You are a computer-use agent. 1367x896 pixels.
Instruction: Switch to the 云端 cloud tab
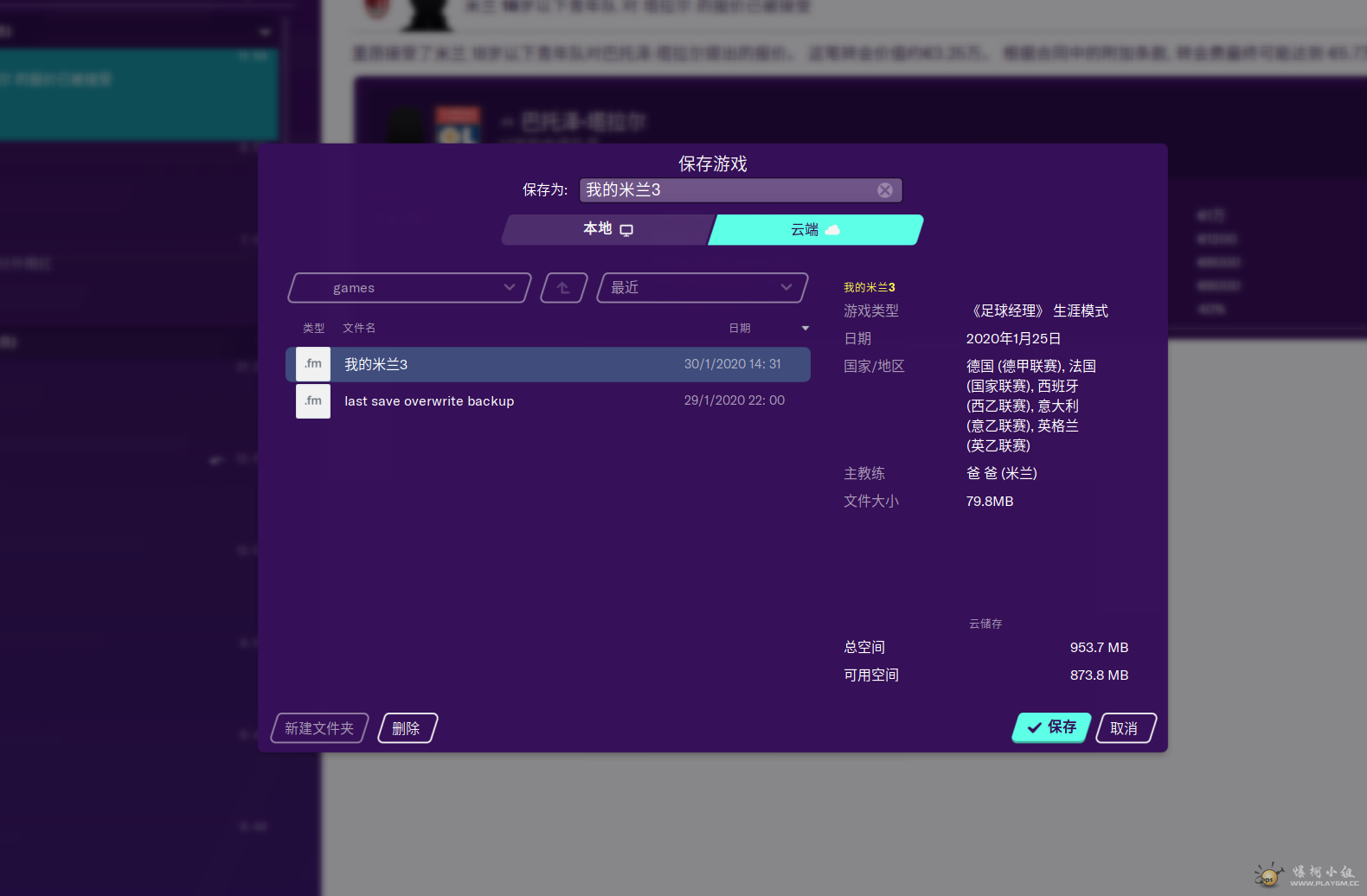click(815, 230)
